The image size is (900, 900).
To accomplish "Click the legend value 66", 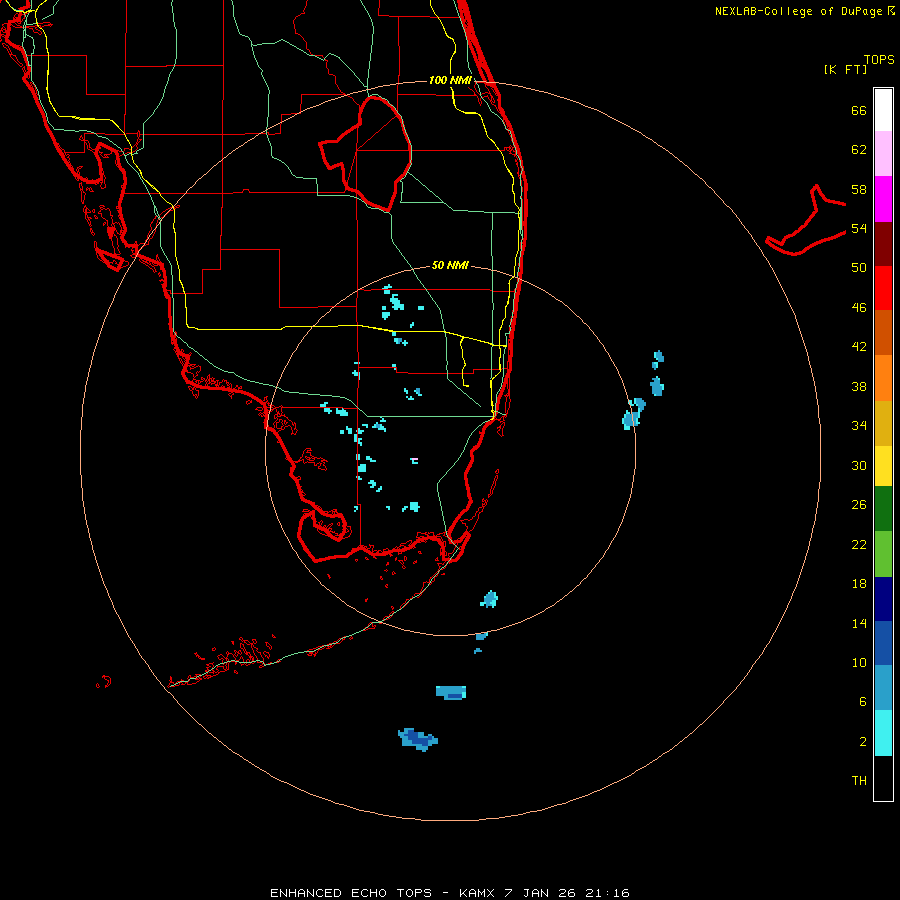I will [859, 110].
